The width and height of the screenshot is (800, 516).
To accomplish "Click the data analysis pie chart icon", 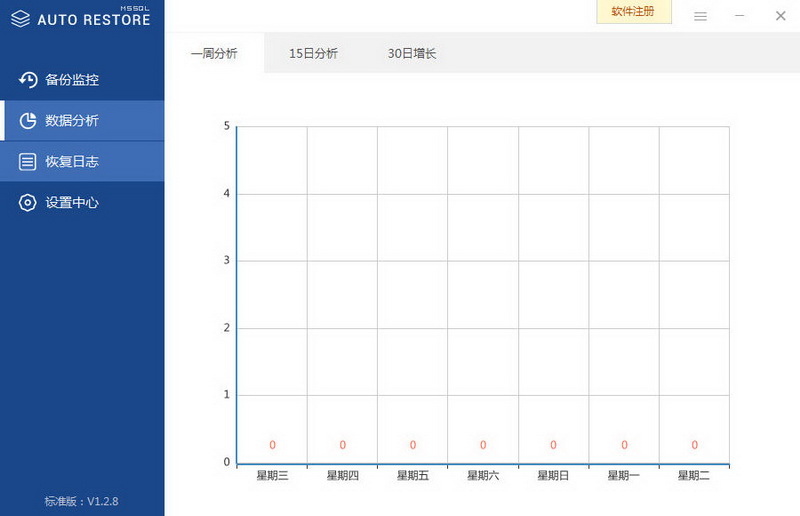I will click(x=28, y=120).
